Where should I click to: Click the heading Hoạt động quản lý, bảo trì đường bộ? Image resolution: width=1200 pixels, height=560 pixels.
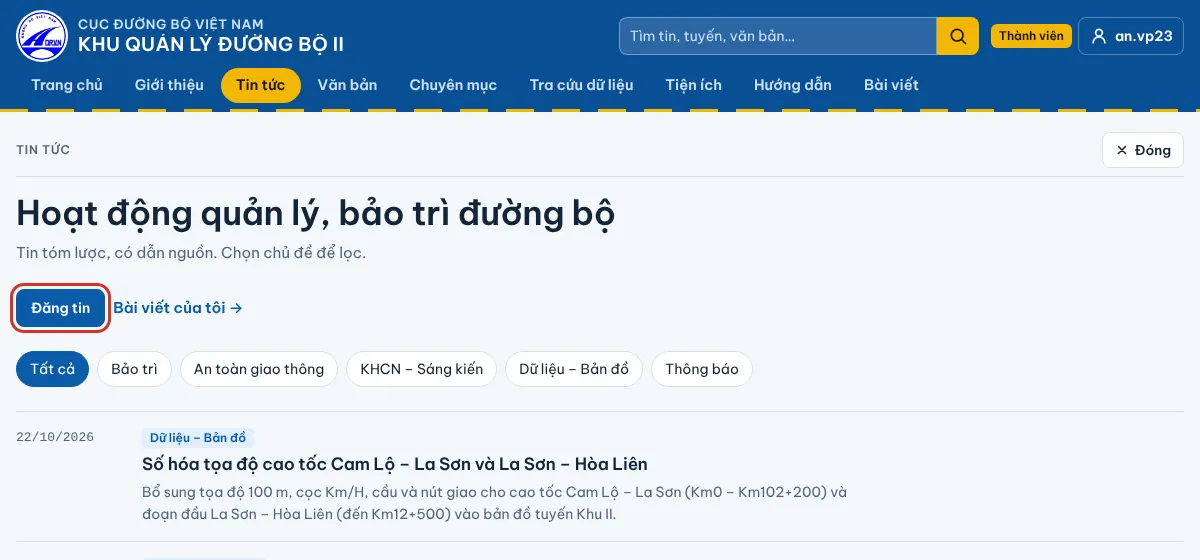click(x=315, y=213)
